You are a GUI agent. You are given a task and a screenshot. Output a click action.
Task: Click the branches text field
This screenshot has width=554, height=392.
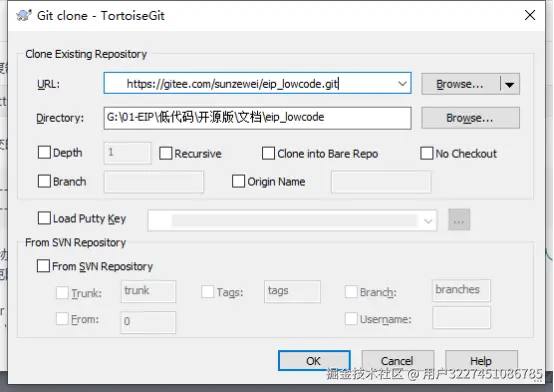click(461, 291)
